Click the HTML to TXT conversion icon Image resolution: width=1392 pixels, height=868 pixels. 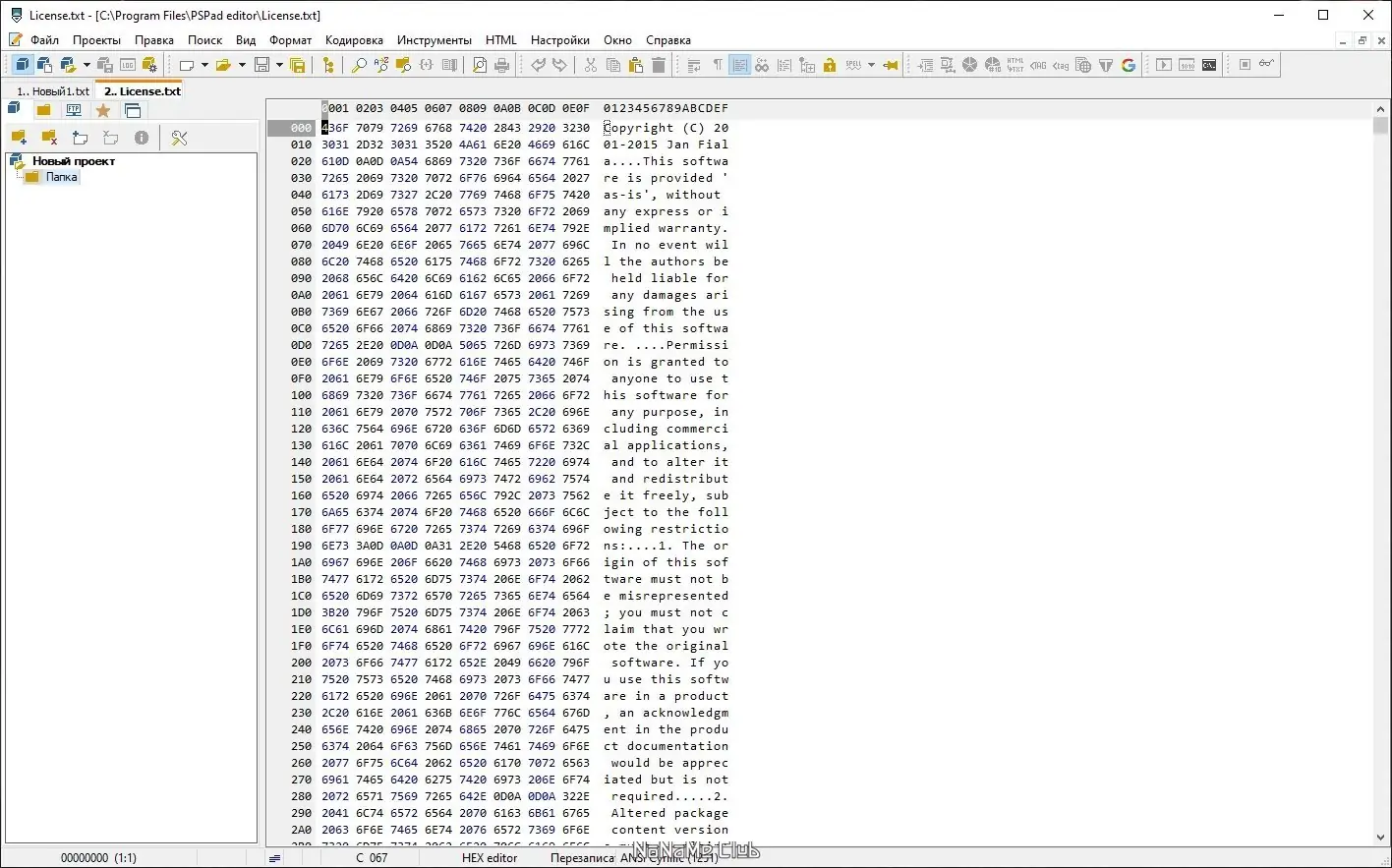(x=1015, y=65)
